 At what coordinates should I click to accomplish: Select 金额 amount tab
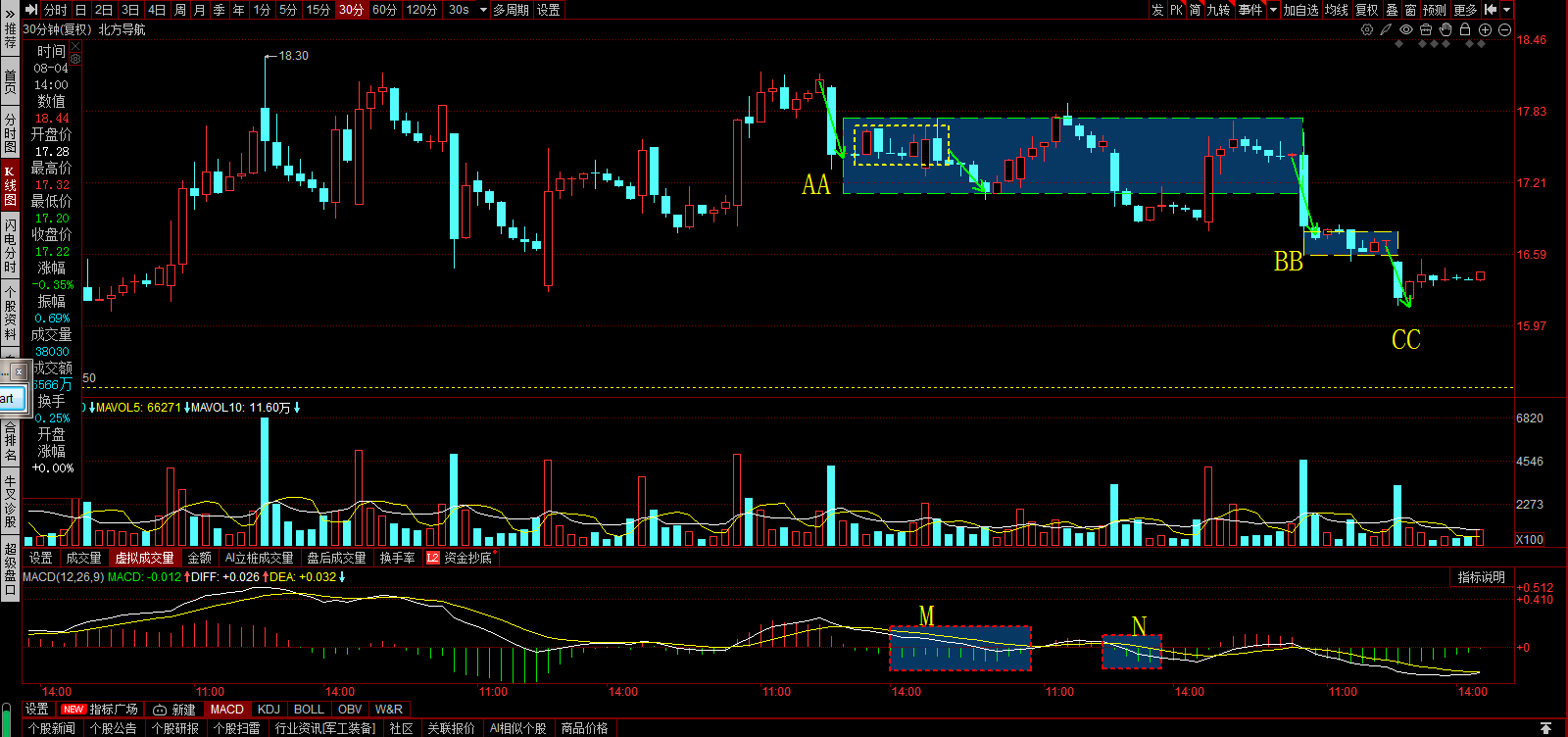point(199,558)
